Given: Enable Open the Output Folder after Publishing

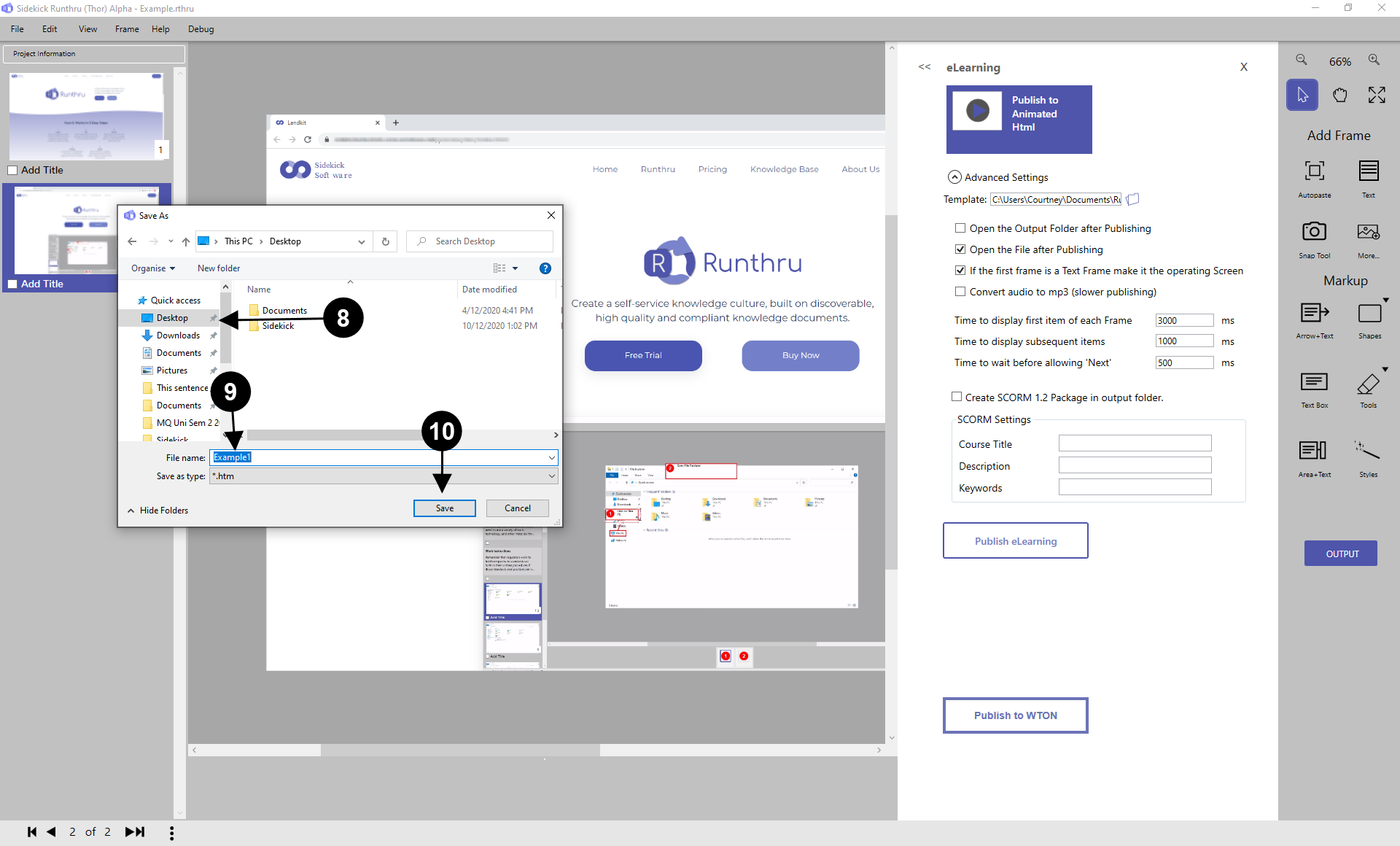Looking at the screenshot, I should pyautogui.click(x=960, y=228).
